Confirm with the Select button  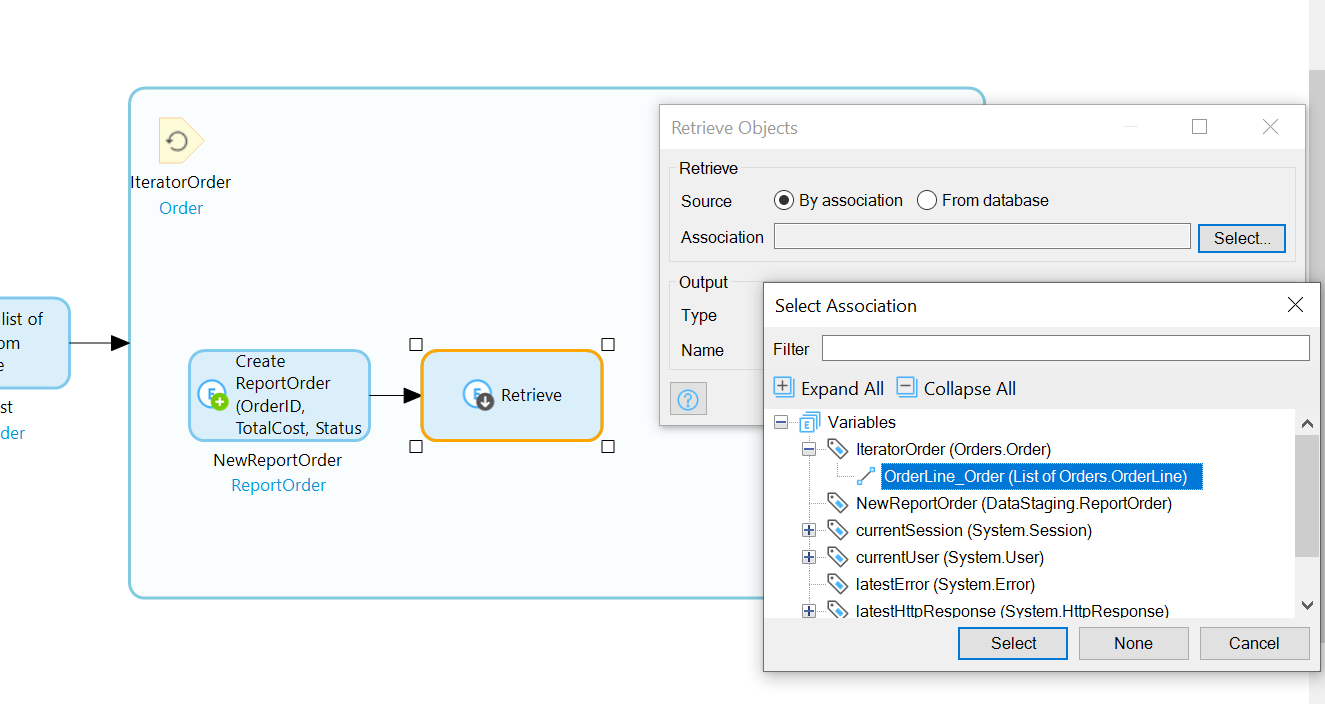pos(1012,643)
